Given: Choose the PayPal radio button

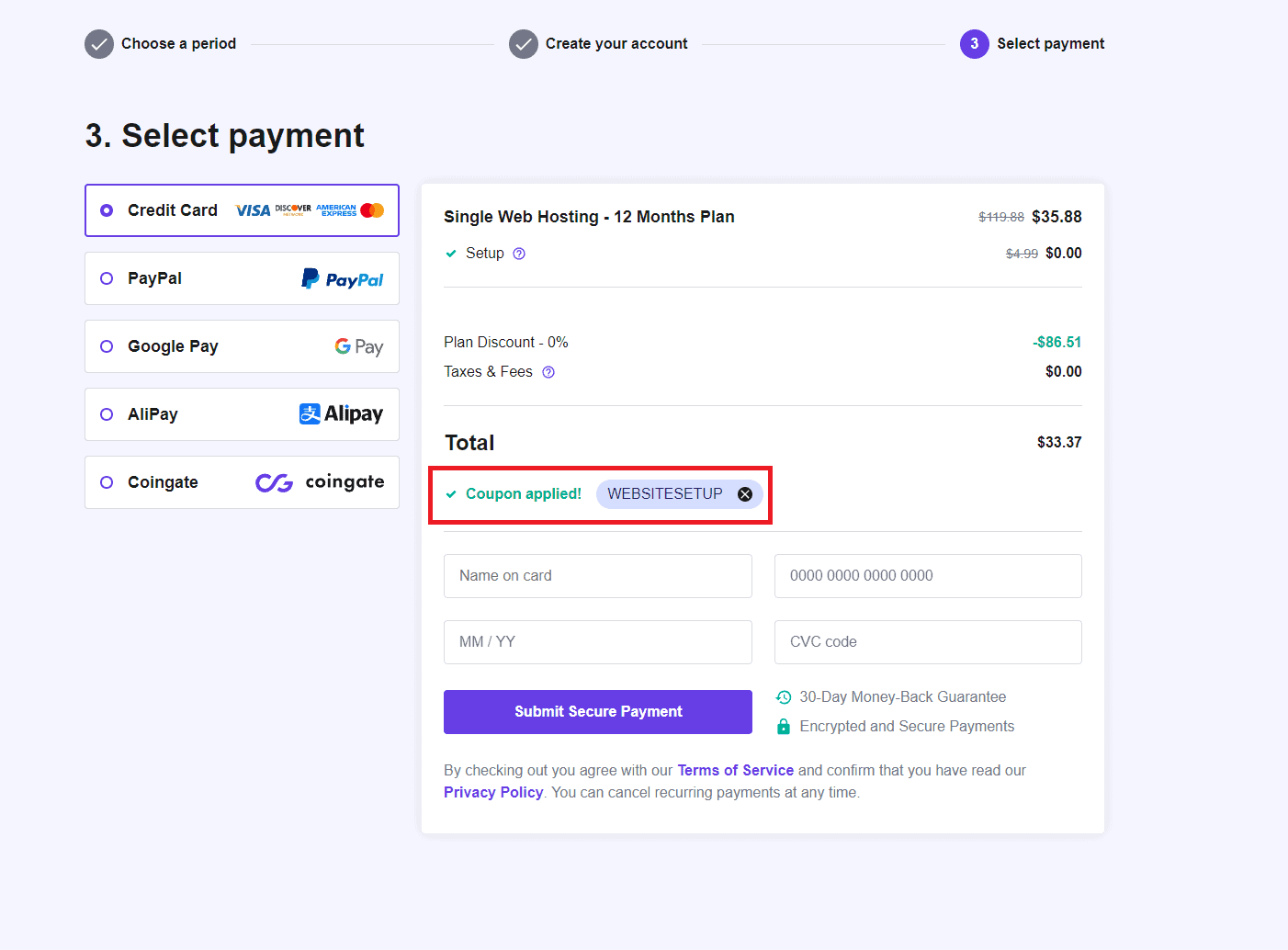Looking at the screenshot, I should pos(107,278).
